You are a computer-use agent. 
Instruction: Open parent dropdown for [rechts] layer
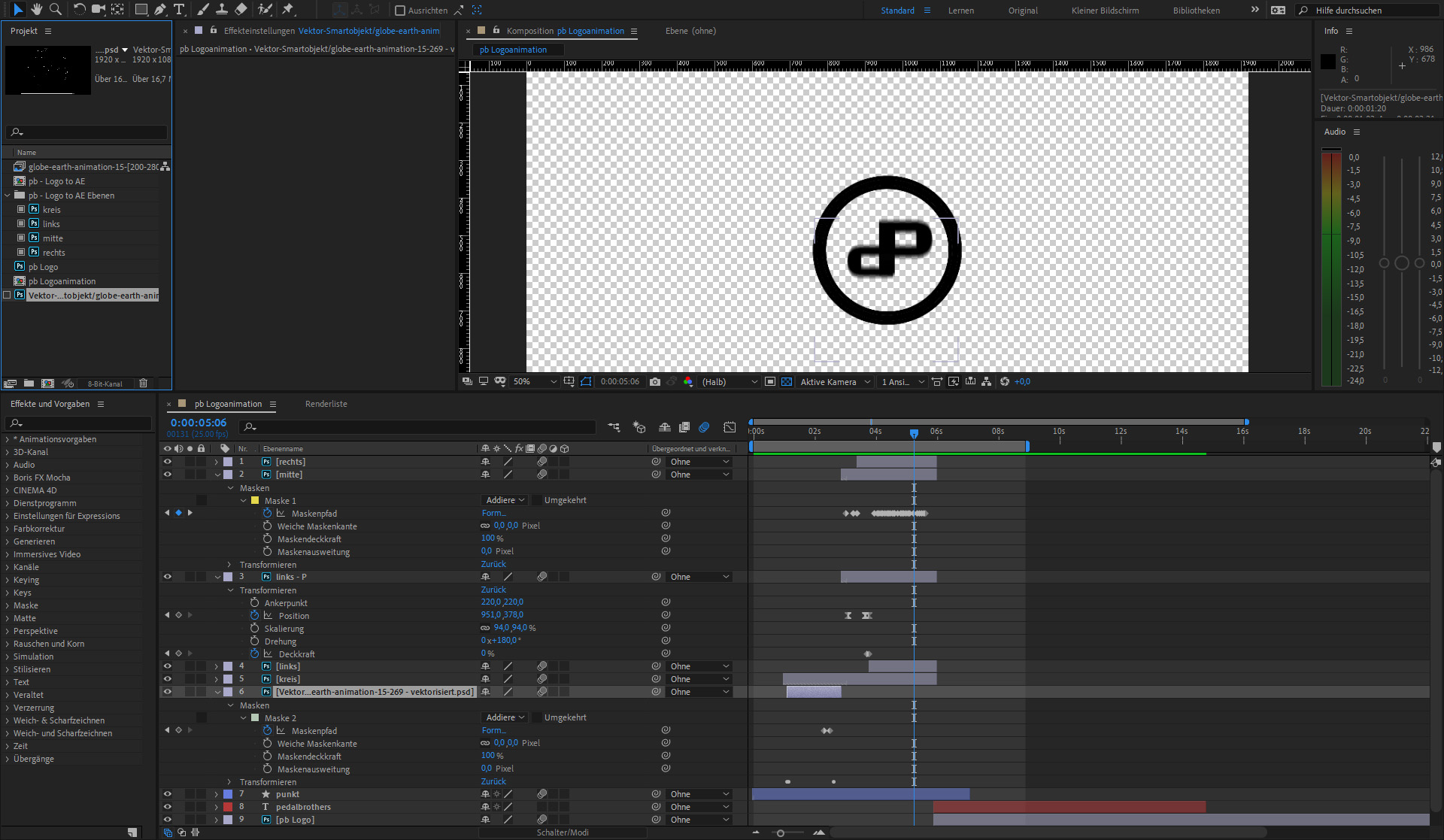click(699, 462)
